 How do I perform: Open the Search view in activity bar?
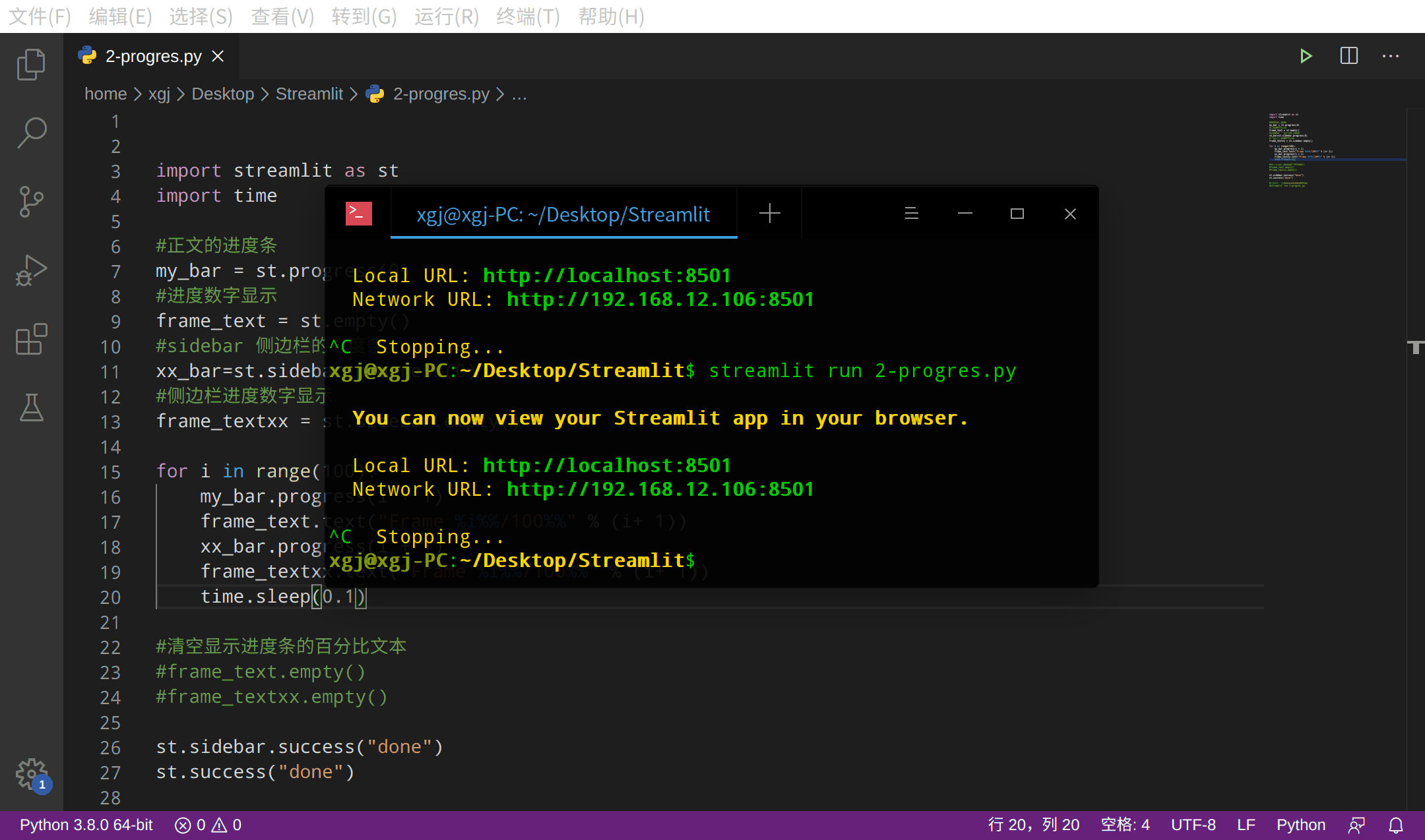(31, 133)
